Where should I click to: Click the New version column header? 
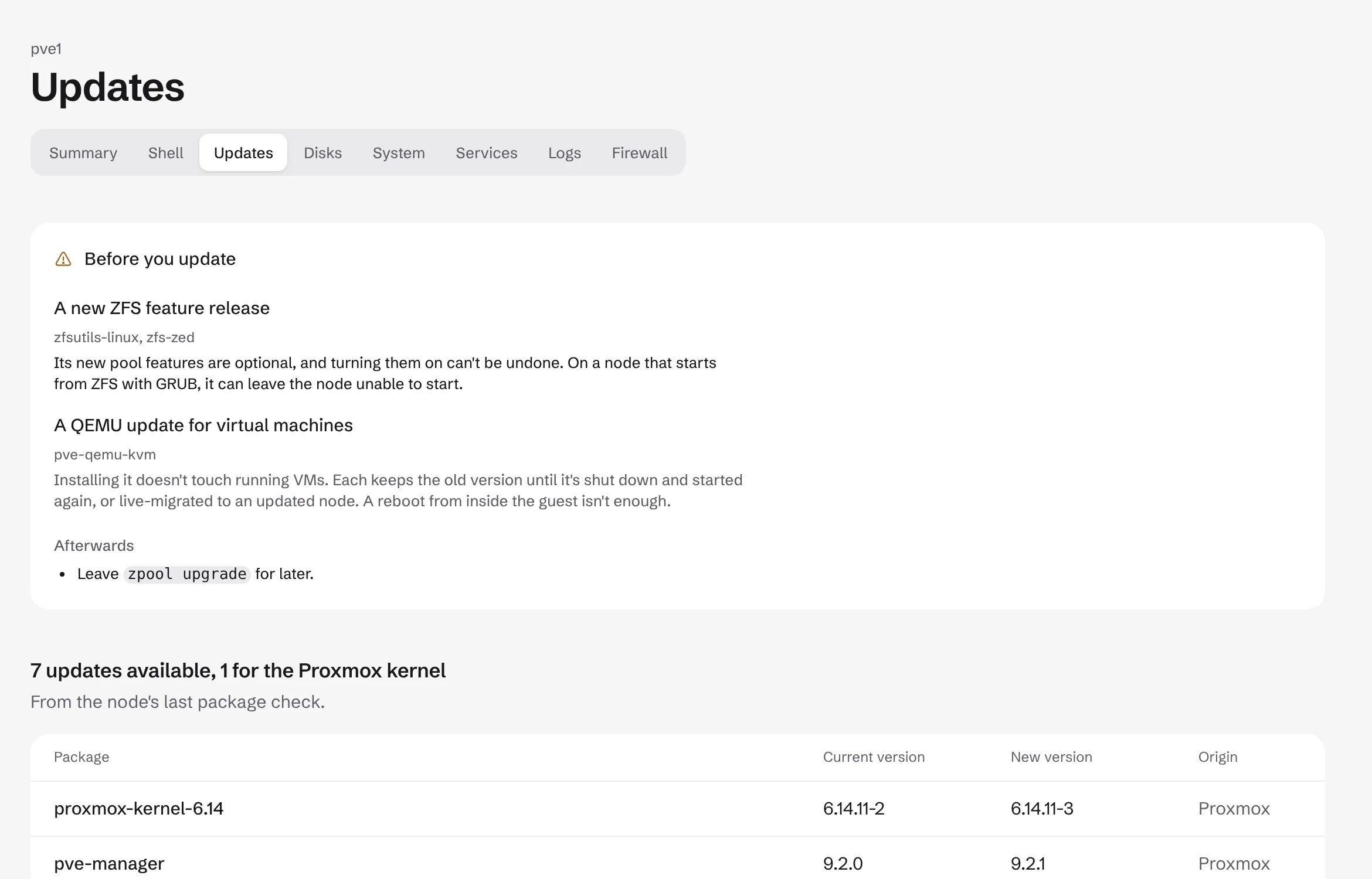1052,757
